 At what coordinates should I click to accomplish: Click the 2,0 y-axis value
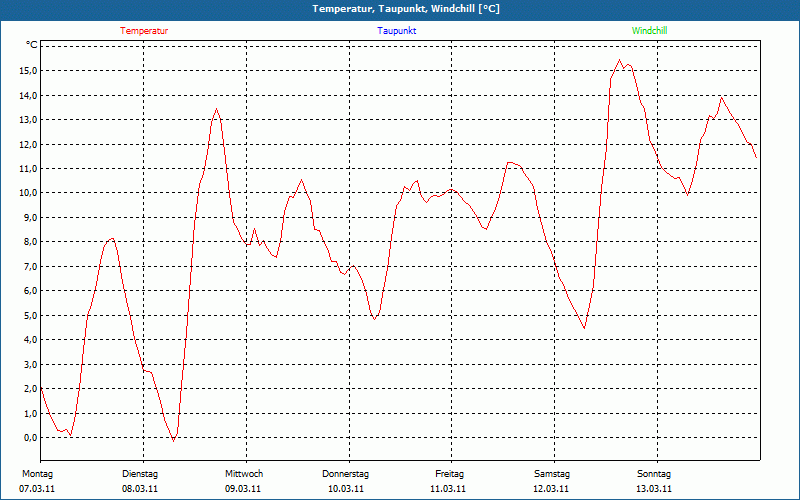point(30,389)
